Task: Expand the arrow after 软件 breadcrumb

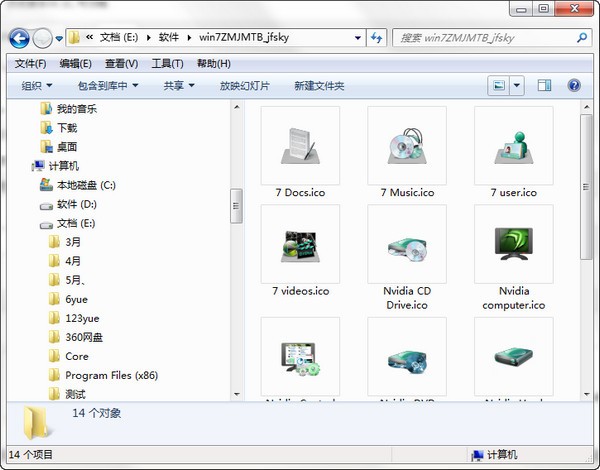Action: pyautogui.click(x=189, y=38)
